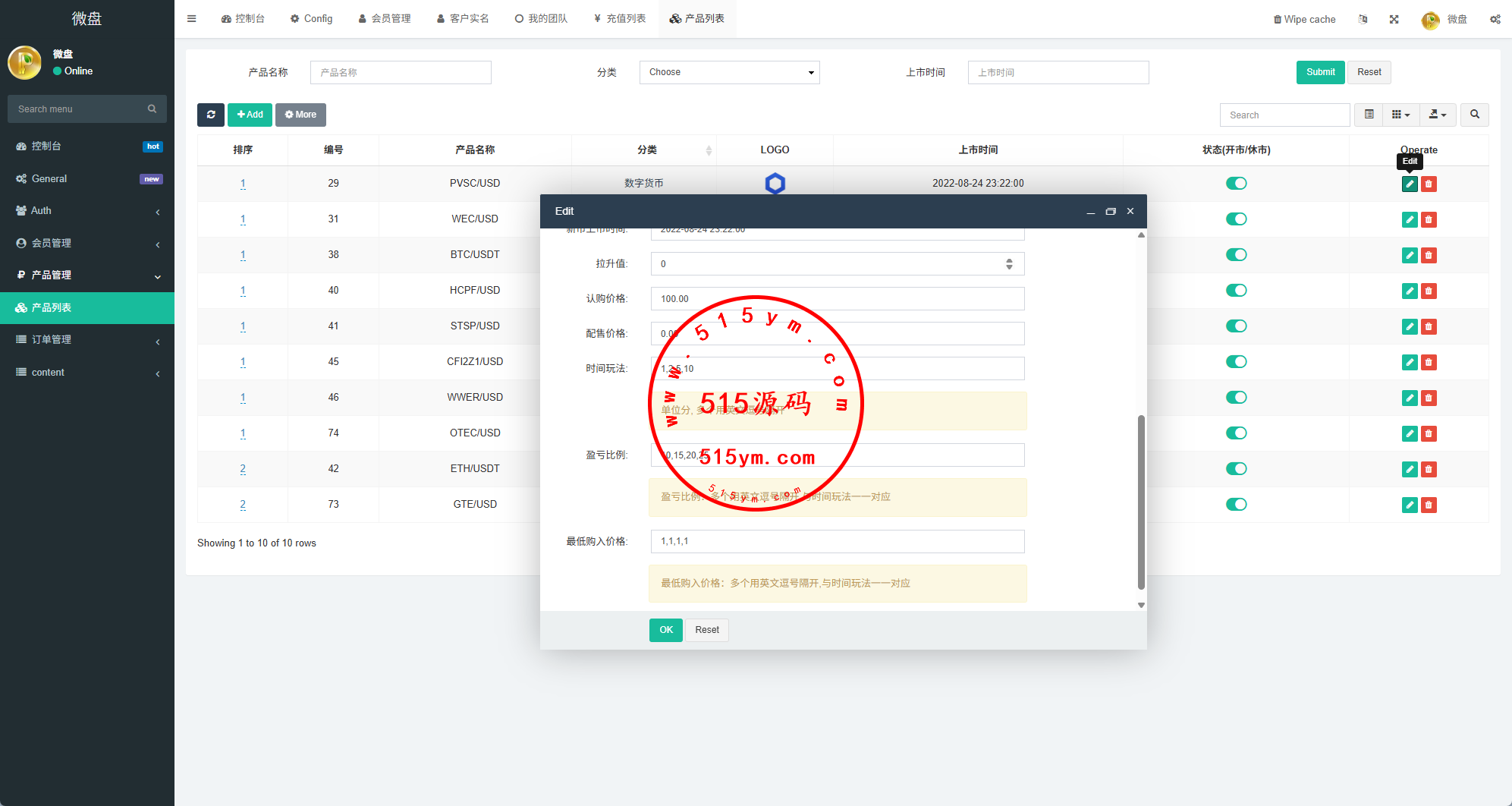Viewport: 1512px width, 806px height.
Task: Disable market status for GTE/USD
Action: tap(1236, 504)
